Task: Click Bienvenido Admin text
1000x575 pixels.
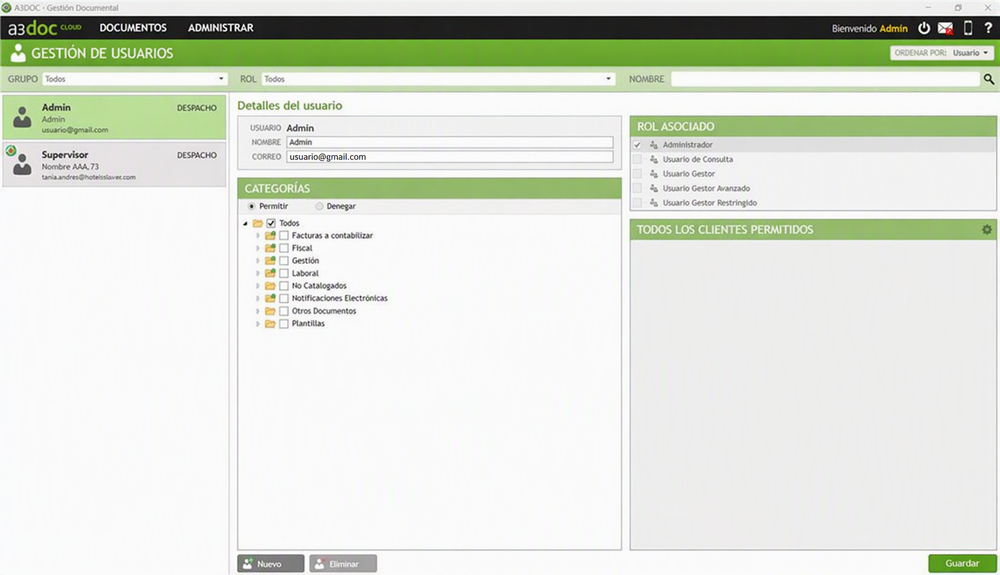Action: [869, 28]
